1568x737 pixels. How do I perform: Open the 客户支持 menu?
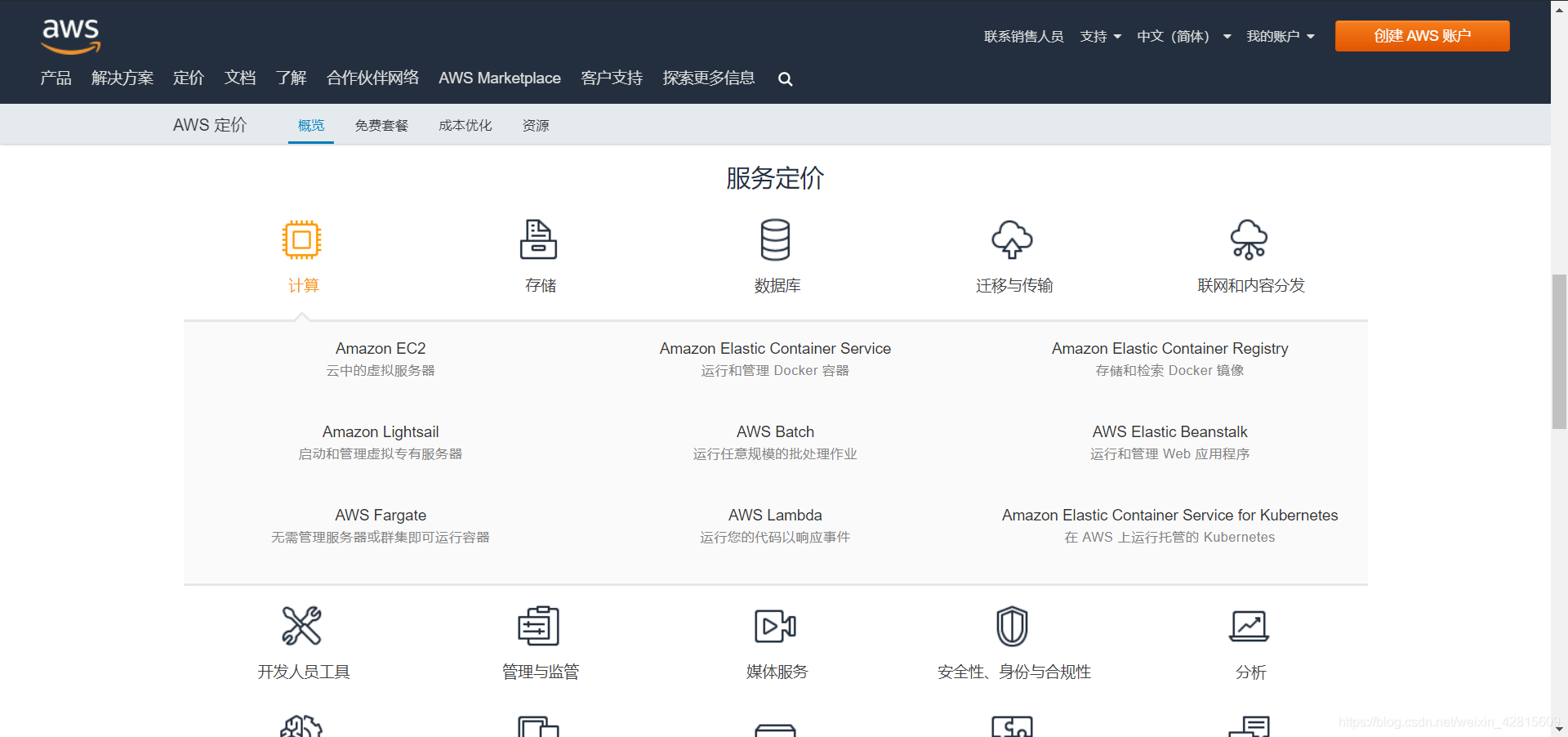[x=612, y=78]
